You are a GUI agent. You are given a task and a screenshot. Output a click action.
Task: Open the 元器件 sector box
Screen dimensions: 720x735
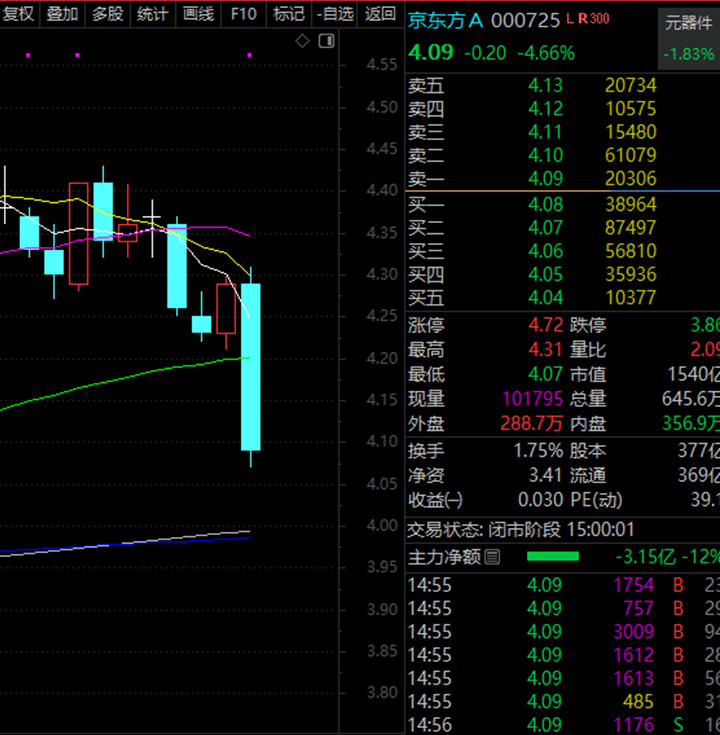(x=689, y=39)
